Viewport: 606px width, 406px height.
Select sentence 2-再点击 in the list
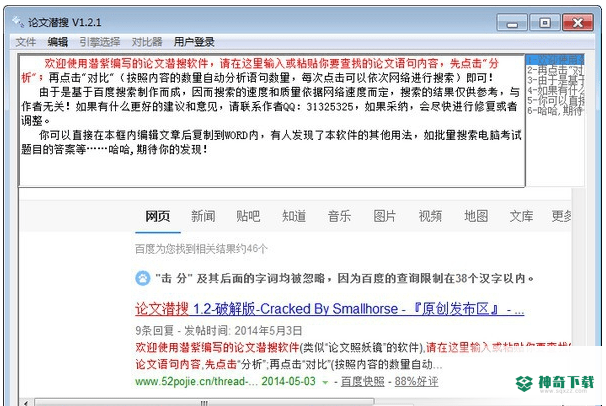point(555,70)
